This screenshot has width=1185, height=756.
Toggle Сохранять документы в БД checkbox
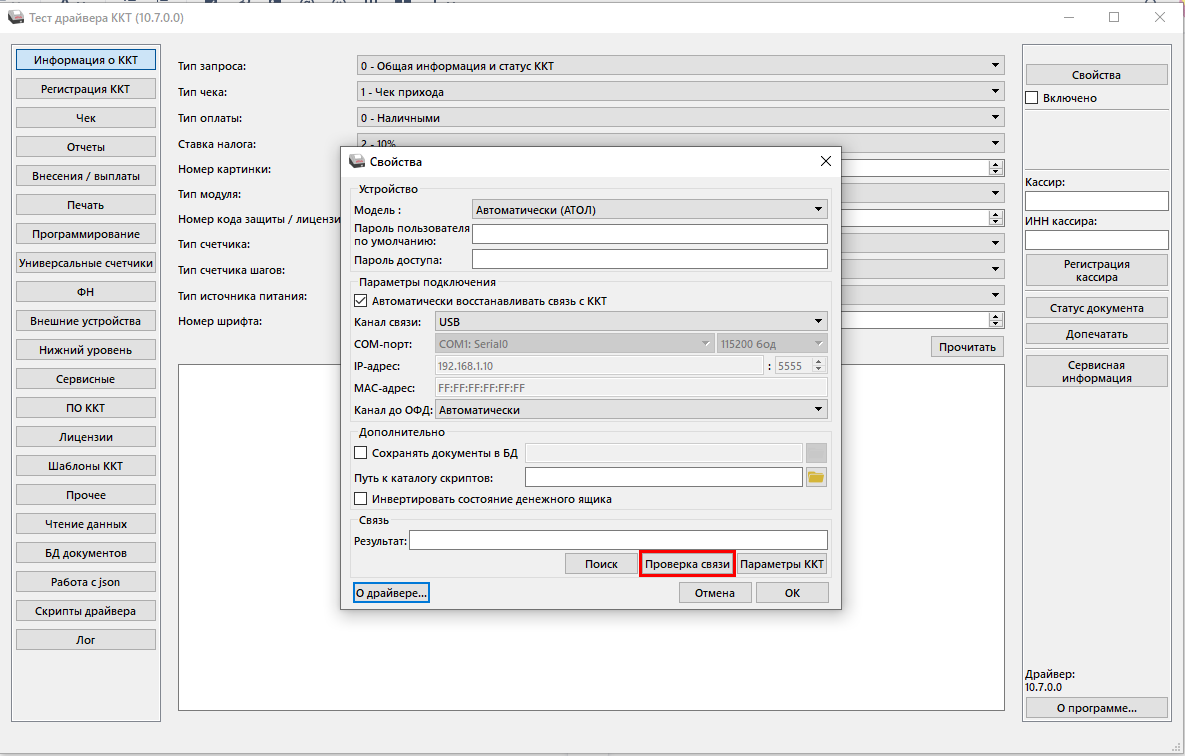click(361, 453)
